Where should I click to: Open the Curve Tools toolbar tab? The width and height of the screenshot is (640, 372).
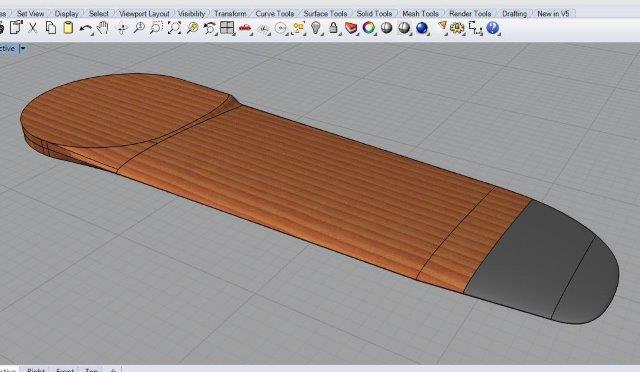coord(275,13)
